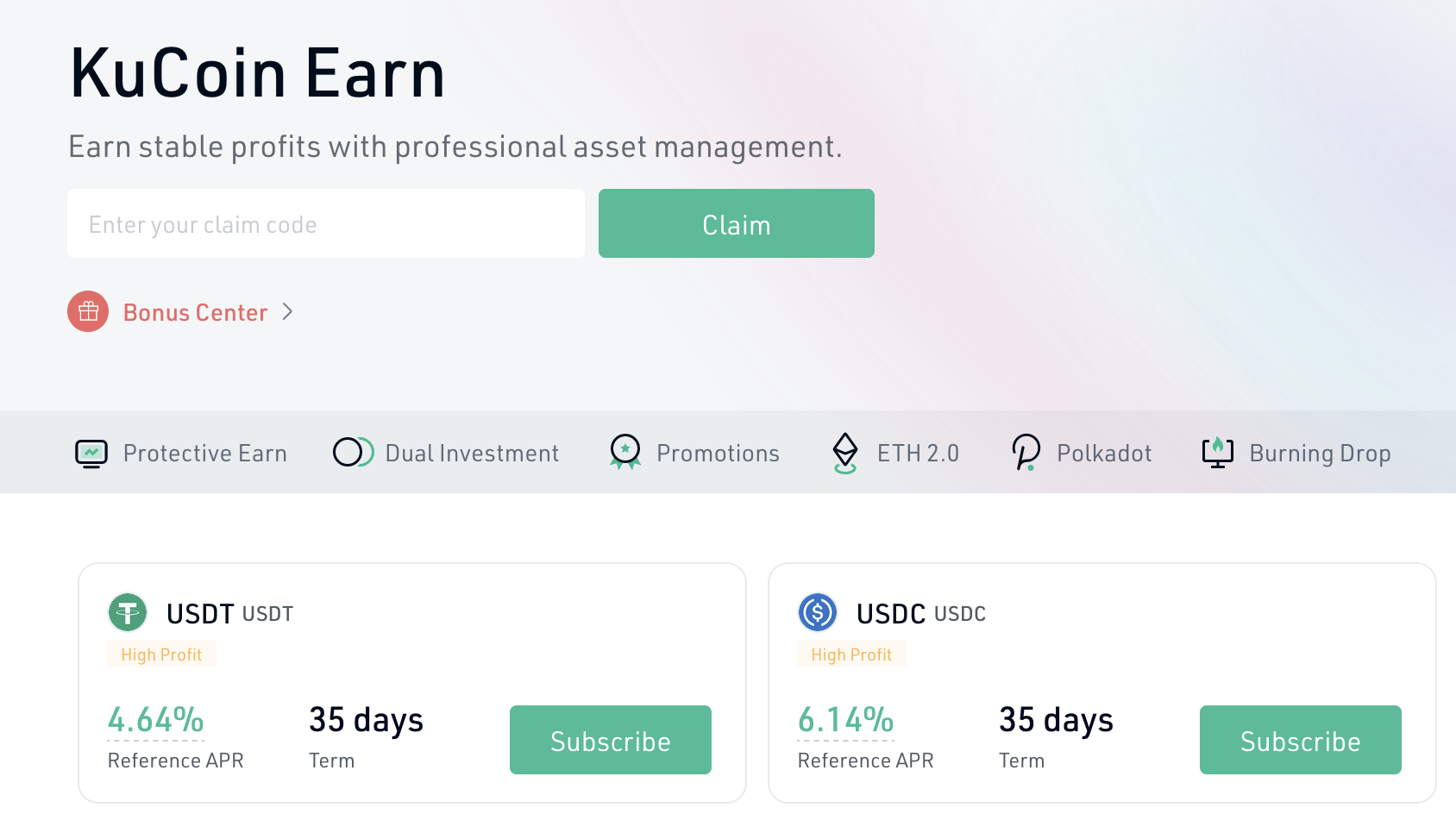Claim the entered code

[737, 223]
